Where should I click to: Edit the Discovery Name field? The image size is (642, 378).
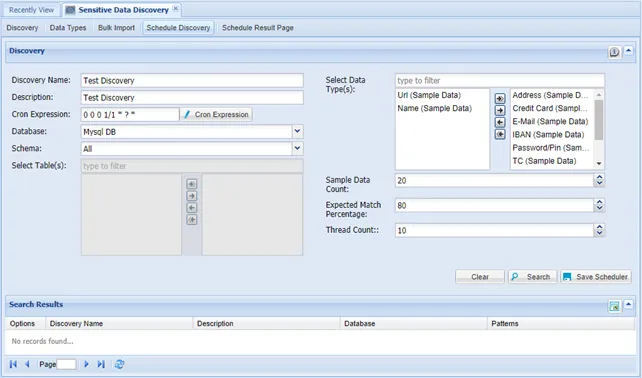click(x=192, y=81)
